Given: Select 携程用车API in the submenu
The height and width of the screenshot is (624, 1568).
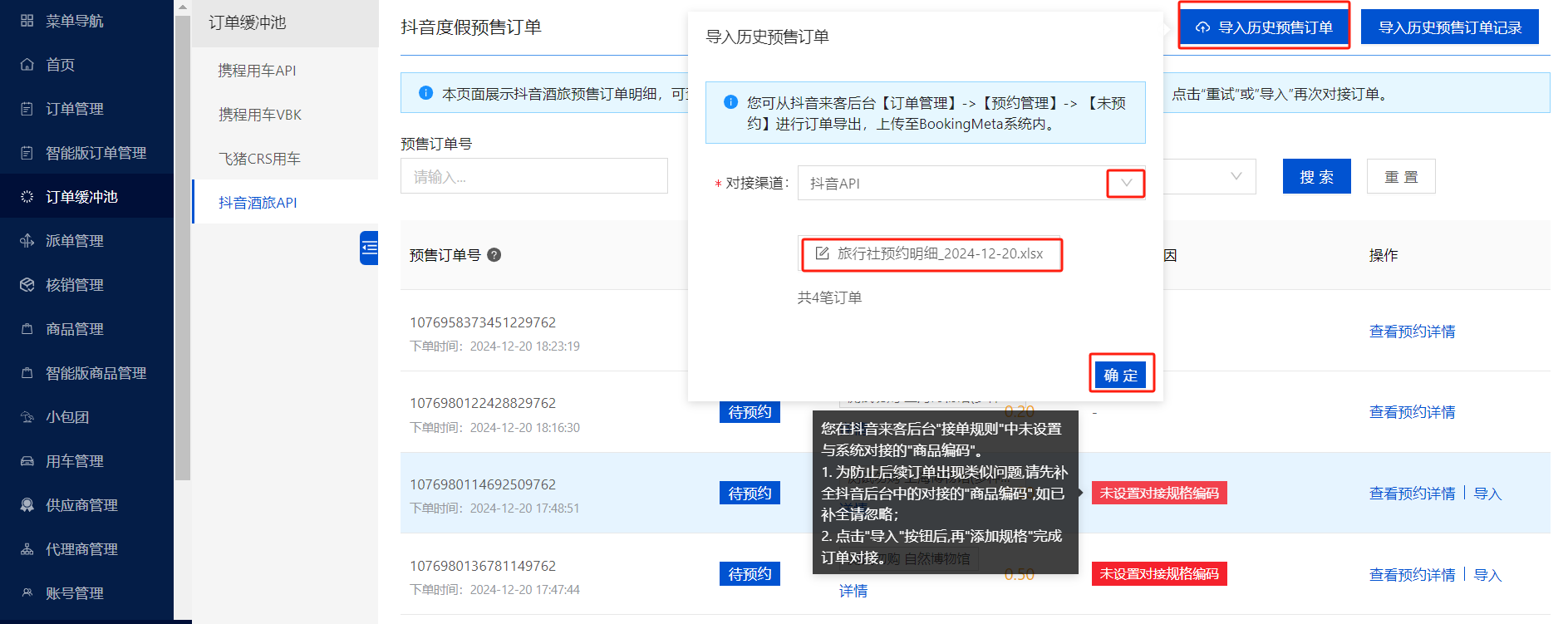Looking at the screenshot, I should pyautogui.click(x=257, y=71).
